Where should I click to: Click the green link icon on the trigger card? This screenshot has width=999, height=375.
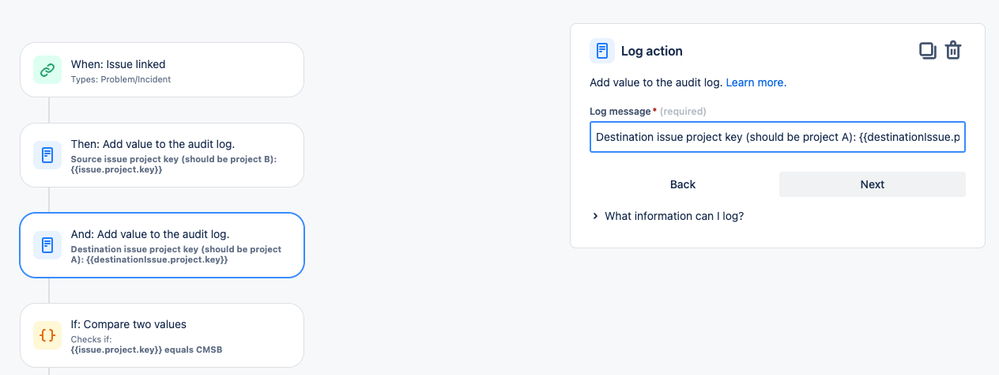click(47, 70)
